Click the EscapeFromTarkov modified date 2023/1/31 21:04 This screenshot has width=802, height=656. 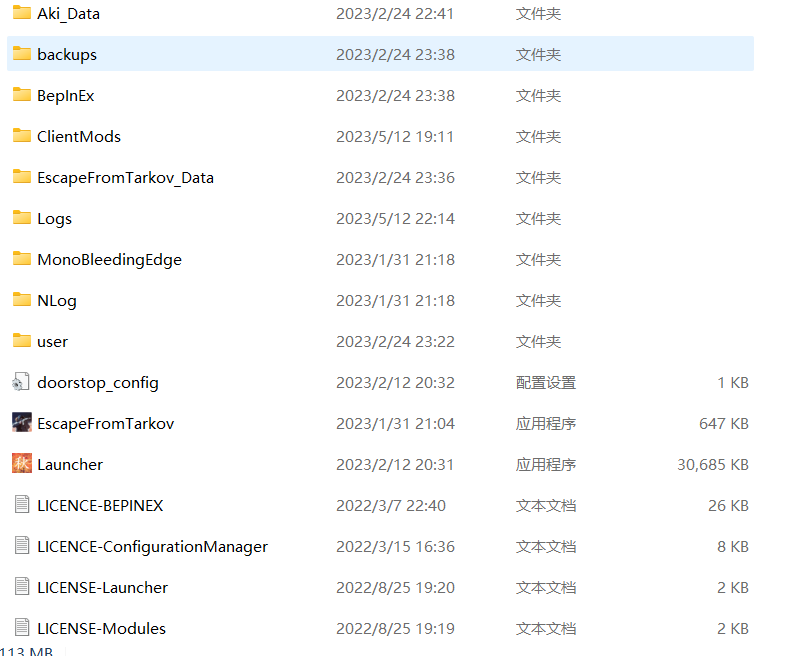395,424
